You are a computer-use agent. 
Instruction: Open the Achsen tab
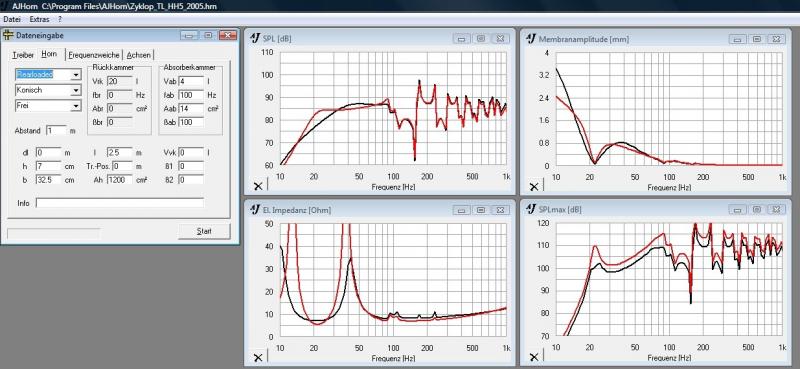[139, 55]
